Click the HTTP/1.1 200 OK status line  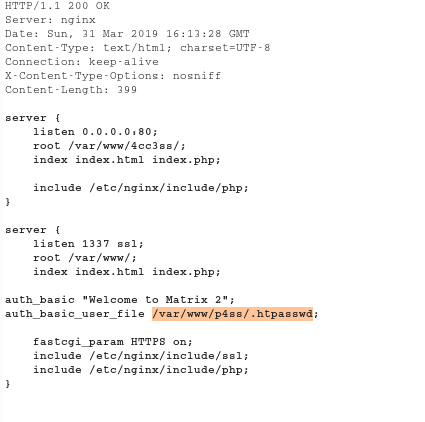pyautogui.click(x=57, y=6)
